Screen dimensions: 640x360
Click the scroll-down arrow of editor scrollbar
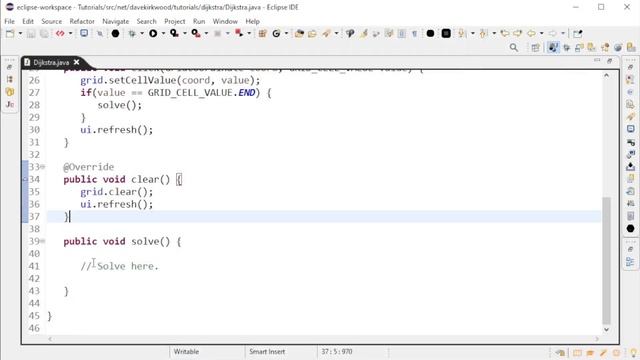(607, 329)
